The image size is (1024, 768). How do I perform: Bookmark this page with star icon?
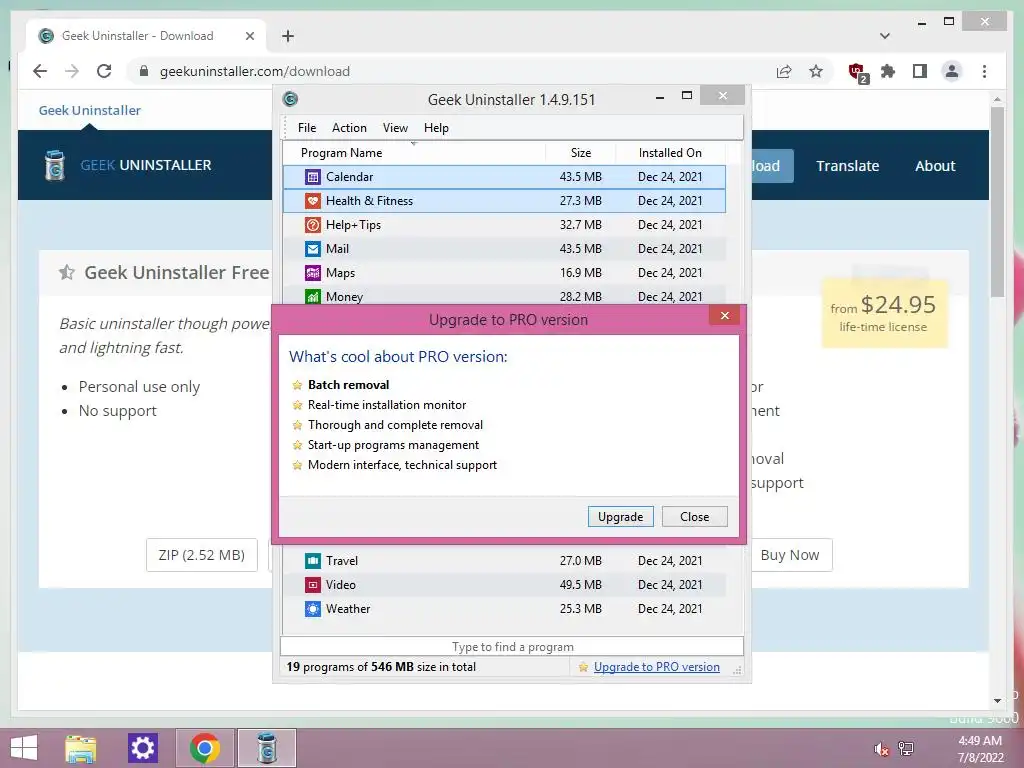pos(816,71)
